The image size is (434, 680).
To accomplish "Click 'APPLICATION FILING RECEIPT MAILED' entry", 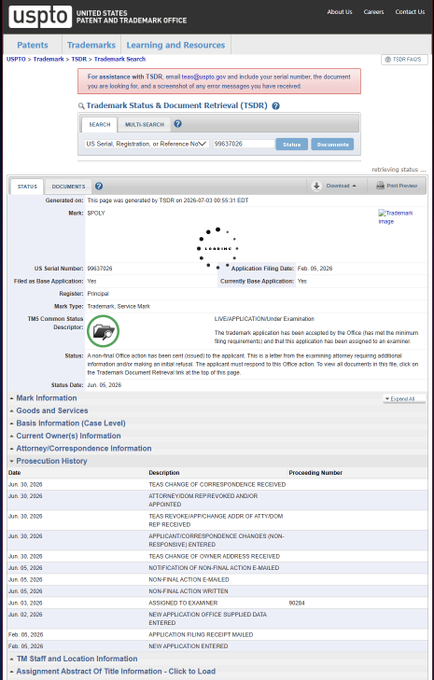I will click(201, 634).
